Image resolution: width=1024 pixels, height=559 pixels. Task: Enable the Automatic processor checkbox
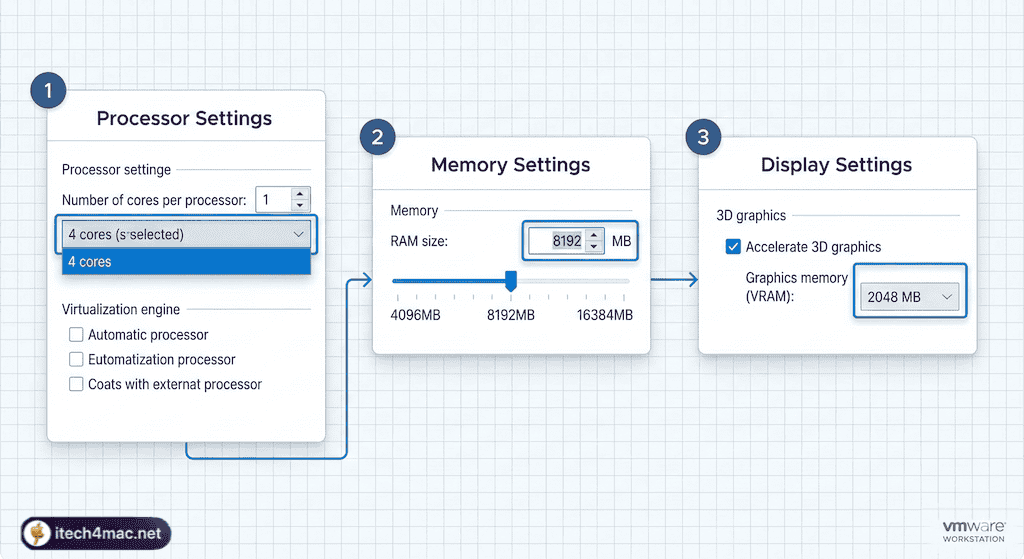tap(76, 334)
